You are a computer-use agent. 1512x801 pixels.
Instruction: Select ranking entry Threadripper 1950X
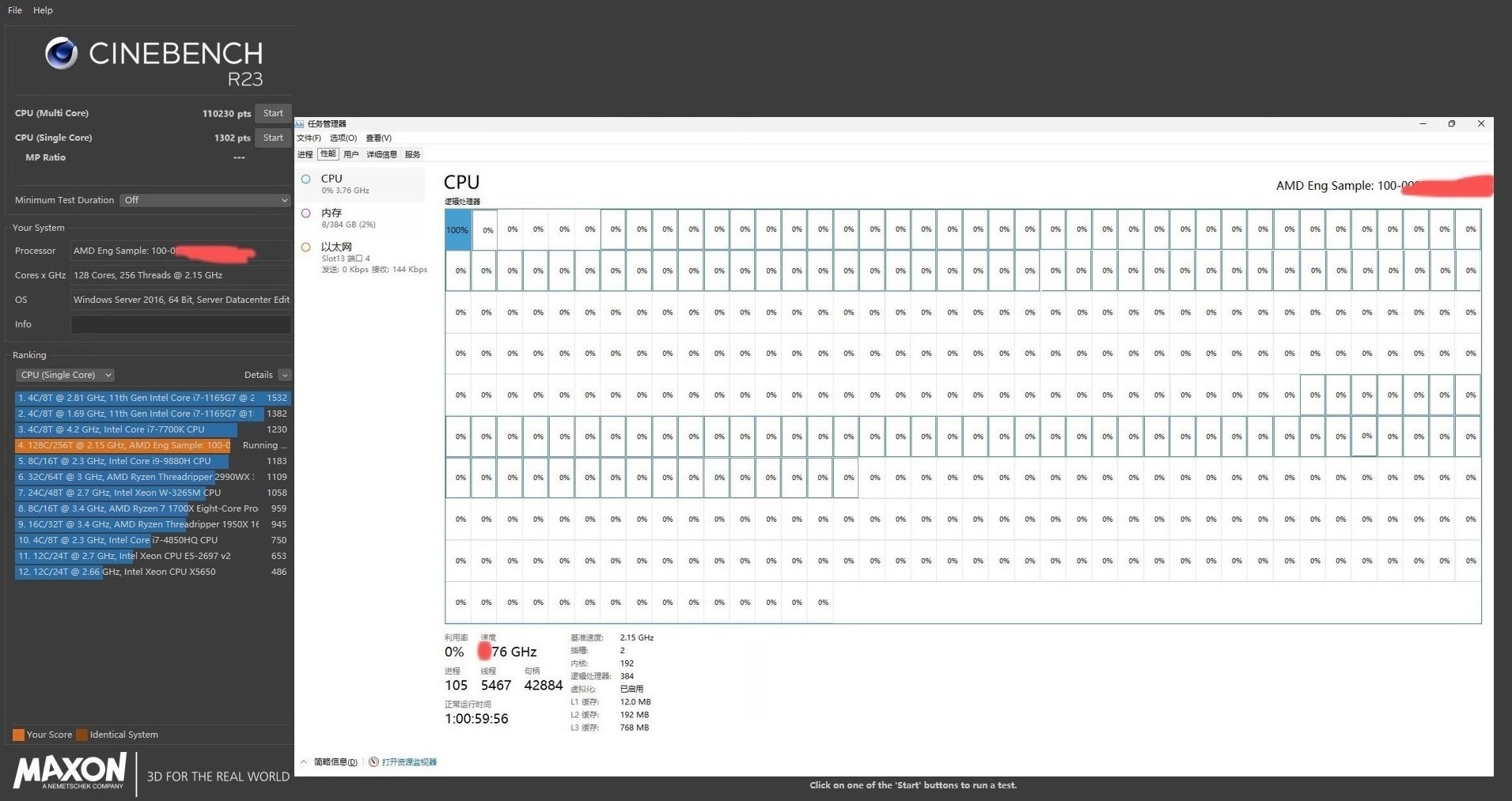click(153, 524)
